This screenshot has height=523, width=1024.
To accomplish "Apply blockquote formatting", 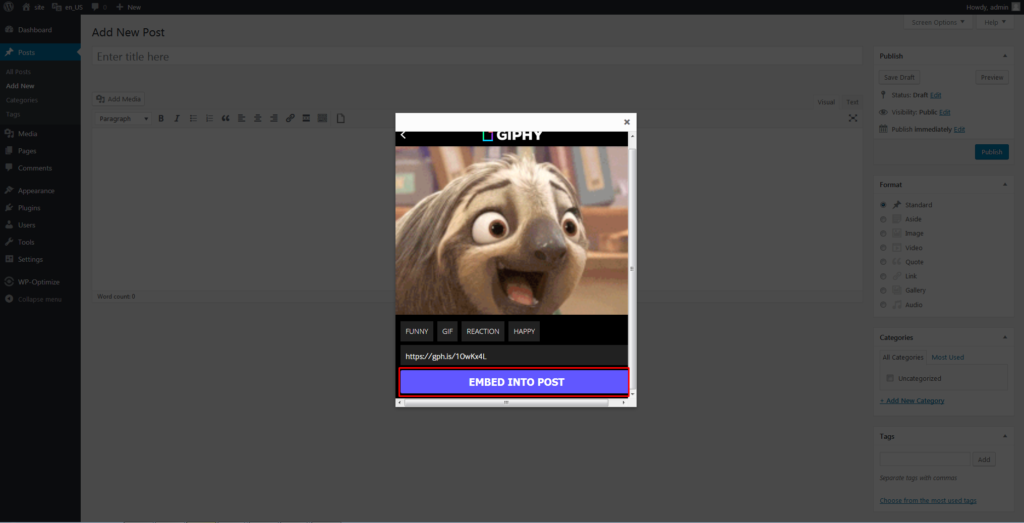I will click(226, 118).
